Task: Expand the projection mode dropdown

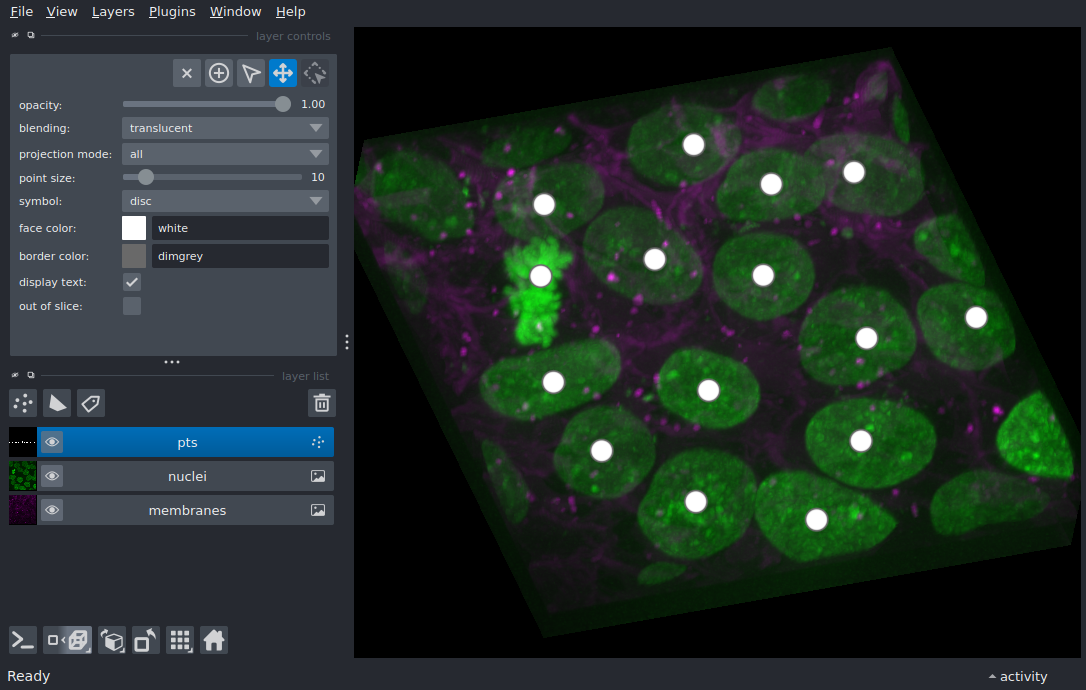Action: click(225, 154)
